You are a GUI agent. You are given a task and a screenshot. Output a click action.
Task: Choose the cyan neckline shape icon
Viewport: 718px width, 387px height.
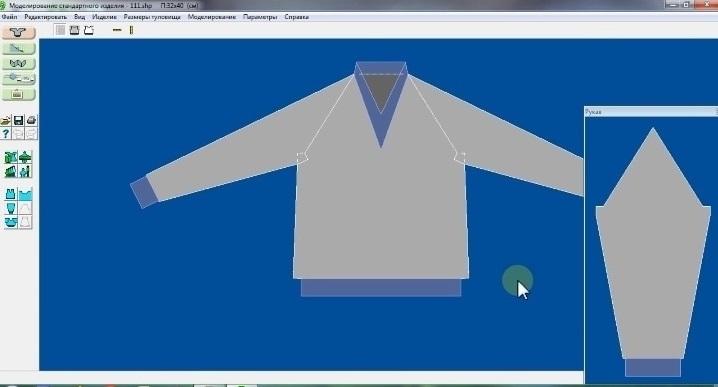click(x=26, y=194)
